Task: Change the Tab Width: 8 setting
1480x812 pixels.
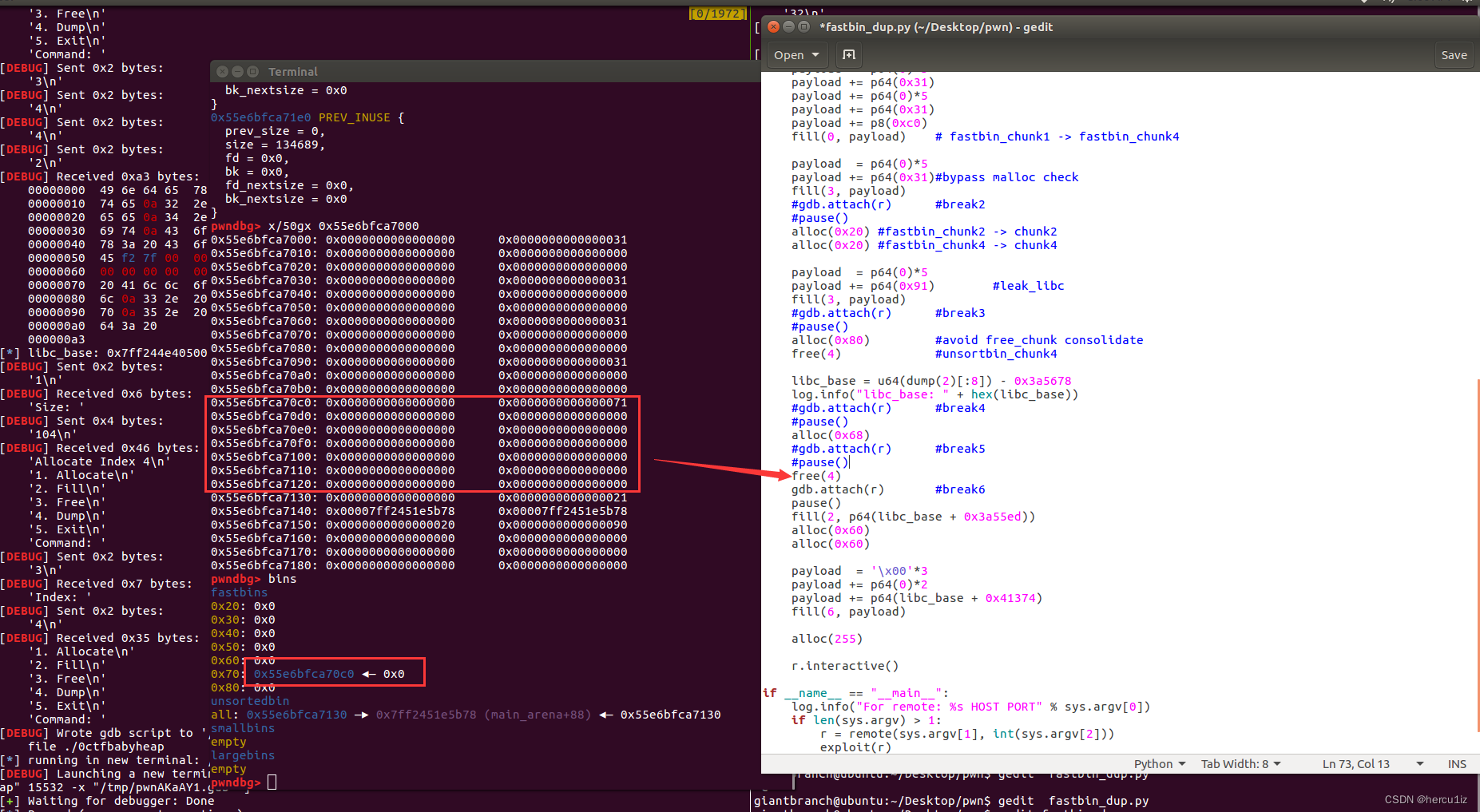Action: (x=1240, y=763)
